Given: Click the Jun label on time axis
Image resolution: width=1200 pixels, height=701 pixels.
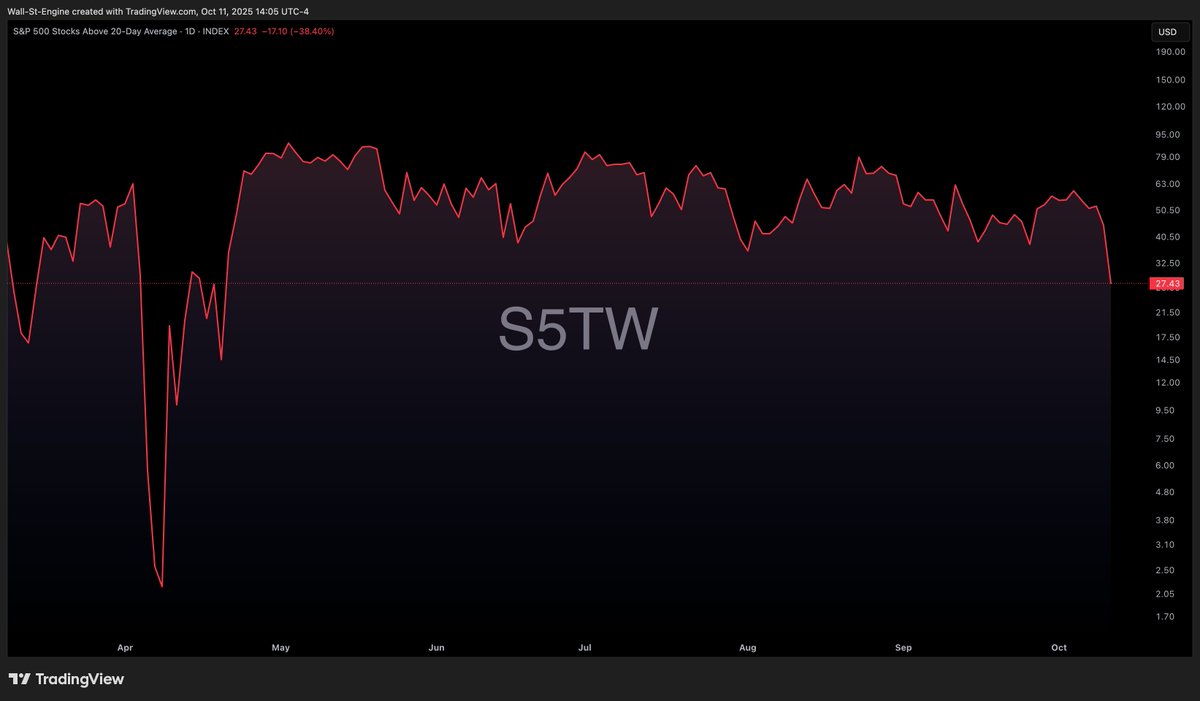Looking at the screenshot, I should [436, 648].
